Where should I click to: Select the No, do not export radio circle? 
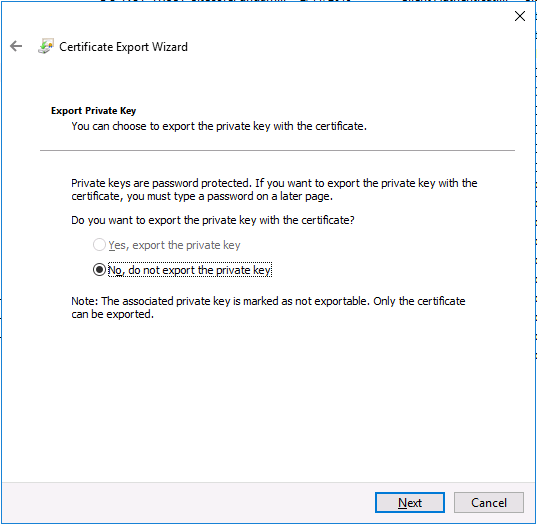point(99,270)
